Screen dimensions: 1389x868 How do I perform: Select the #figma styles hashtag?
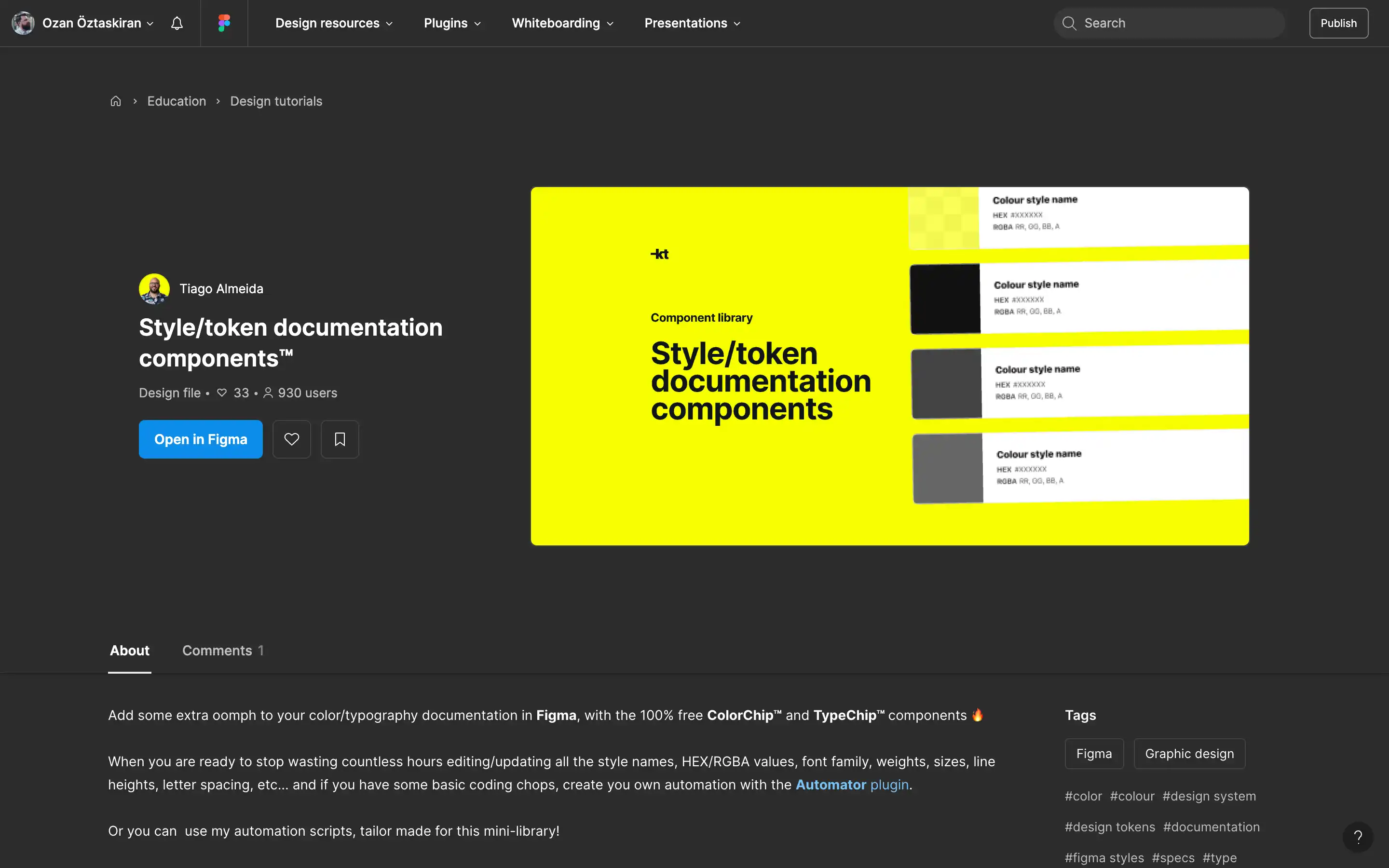coord(1104,858)
